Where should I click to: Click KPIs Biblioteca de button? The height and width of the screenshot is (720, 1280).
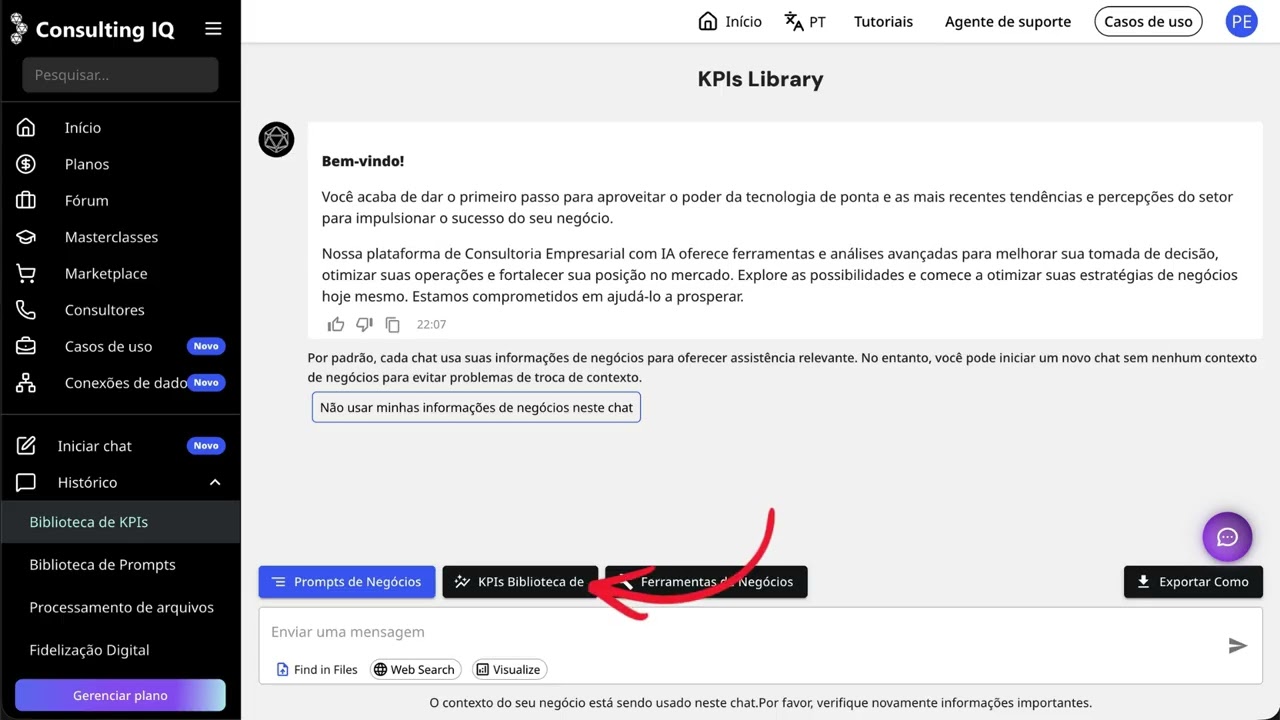click(x=520, y=582)
